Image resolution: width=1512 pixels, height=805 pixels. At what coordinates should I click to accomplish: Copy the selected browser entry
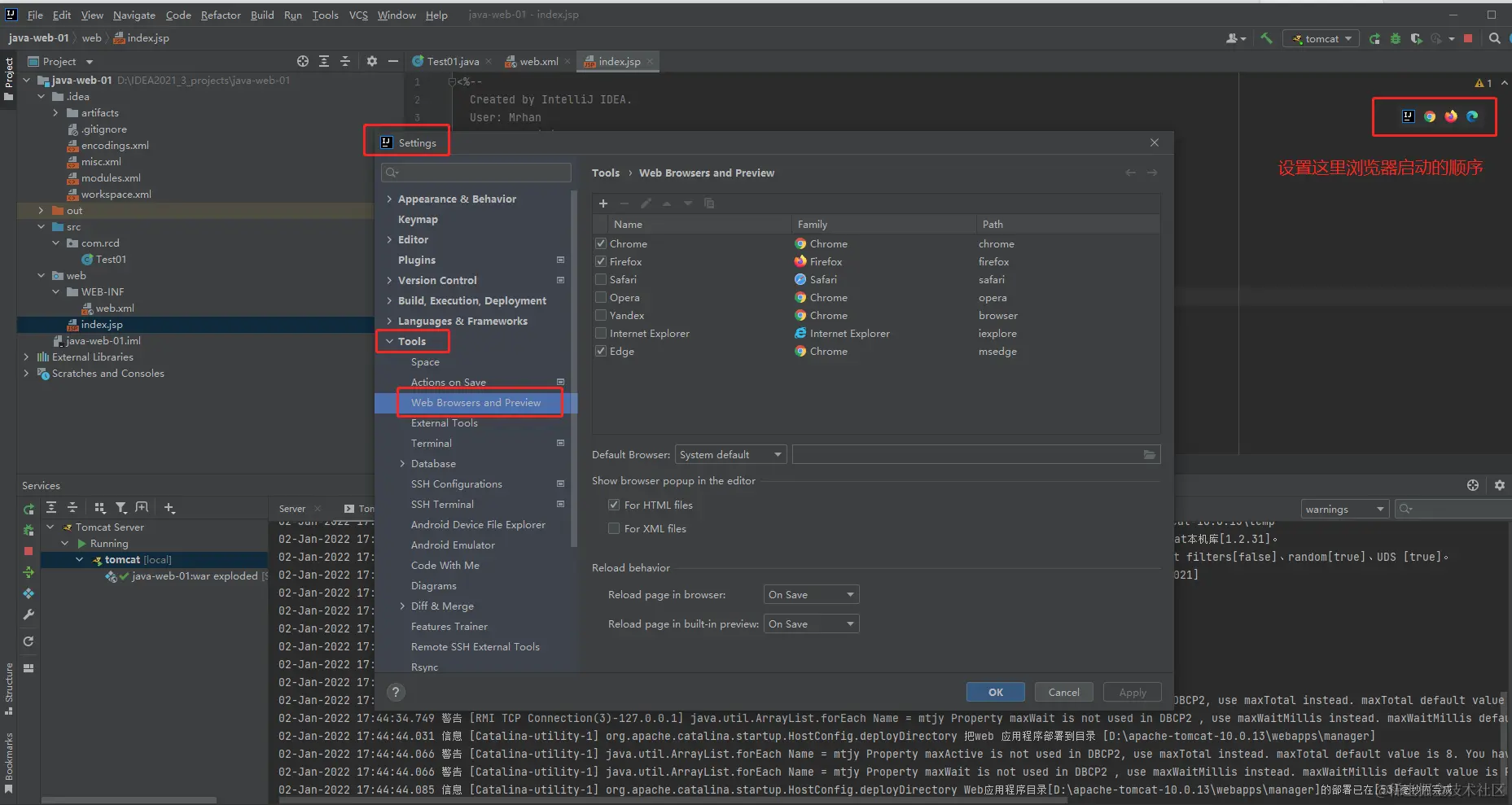709,203
